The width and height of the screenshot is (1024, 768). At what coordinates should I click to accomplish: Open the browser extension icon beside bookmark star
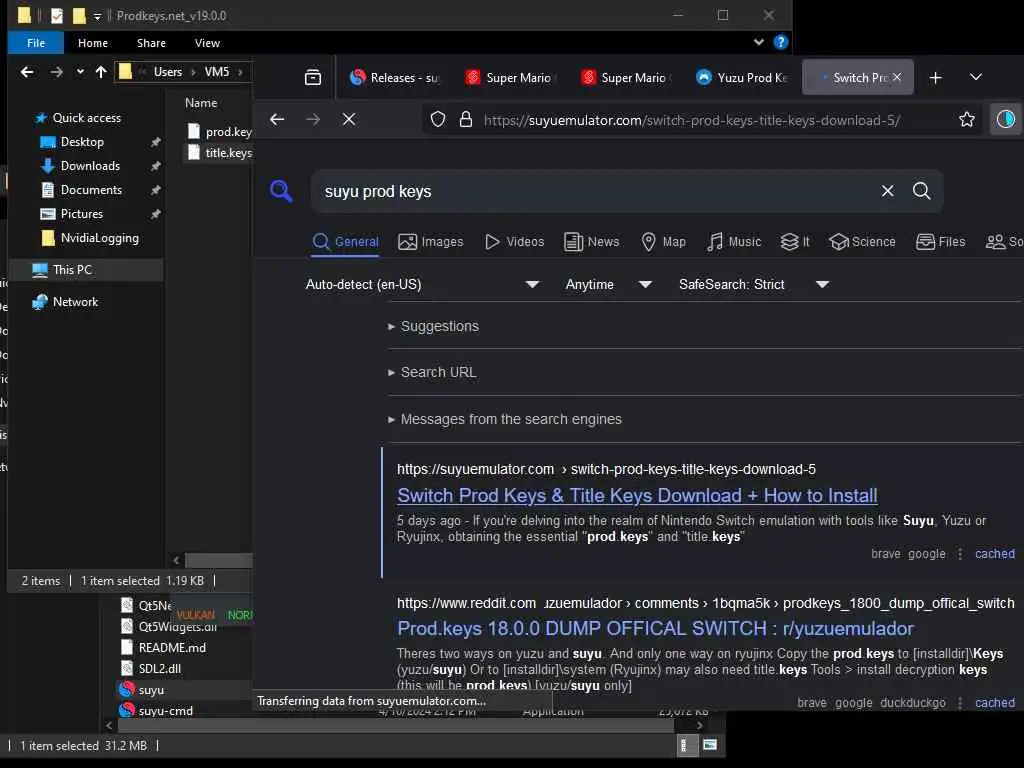[x=1005, y=120]
